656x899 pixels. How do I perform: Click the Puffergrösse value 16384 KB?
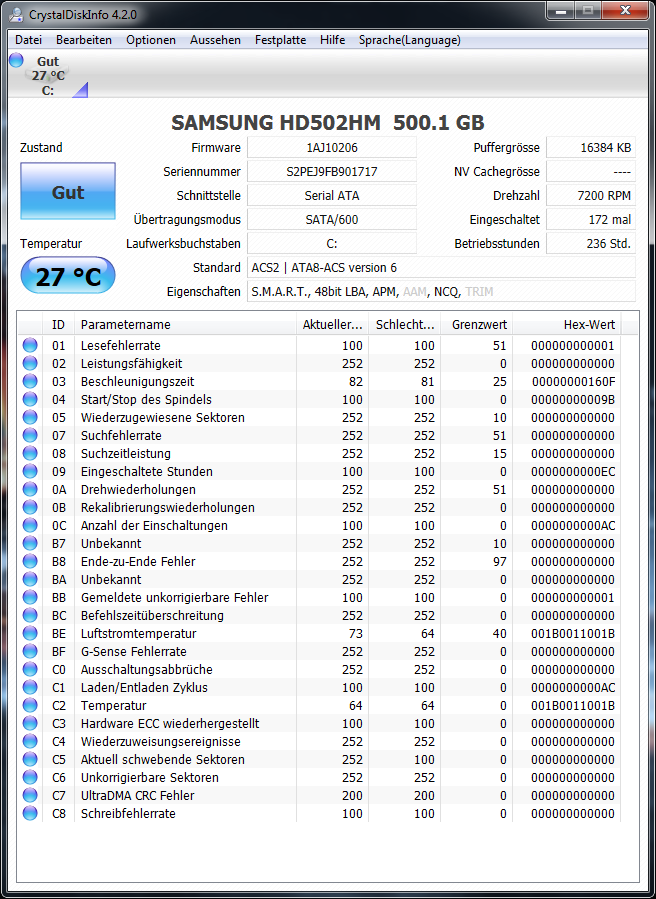point(591,147)
